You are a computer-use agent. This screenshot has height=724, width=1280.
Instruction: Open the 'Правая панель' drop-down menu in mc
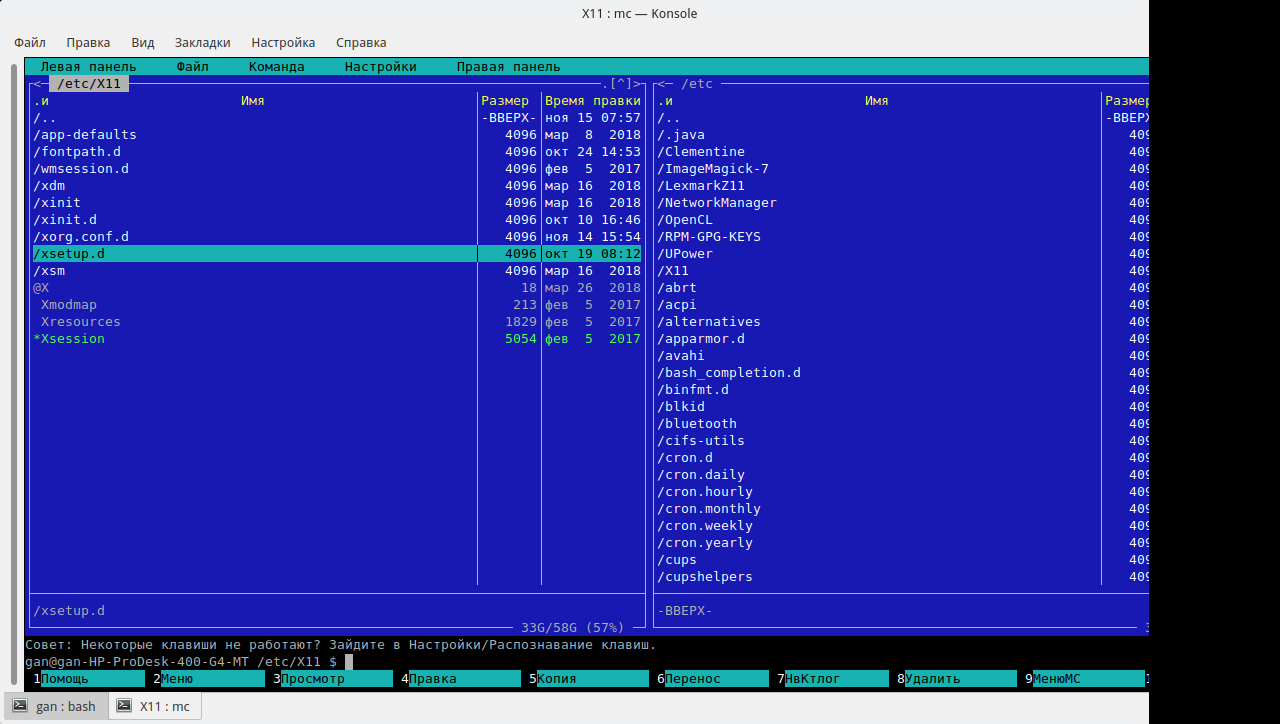[508, 67]
